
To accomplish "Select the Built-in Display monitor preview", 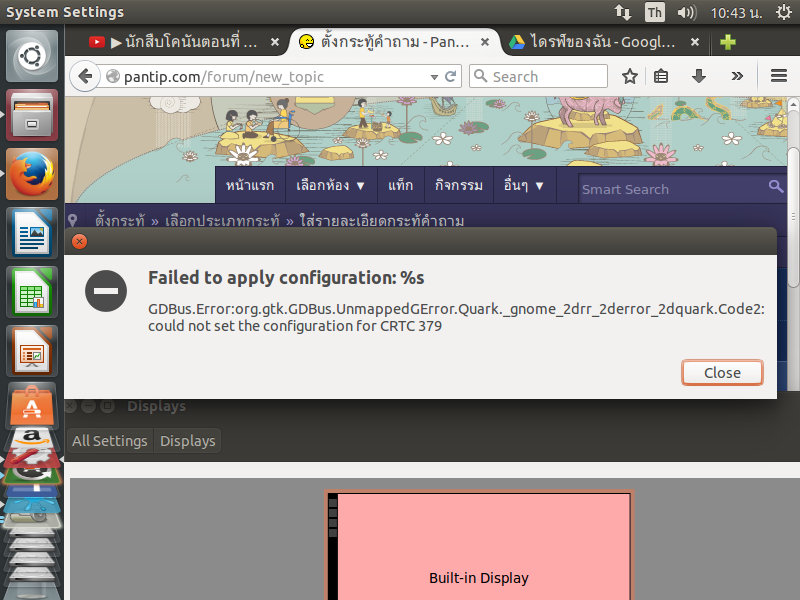I will pos(479,545).
